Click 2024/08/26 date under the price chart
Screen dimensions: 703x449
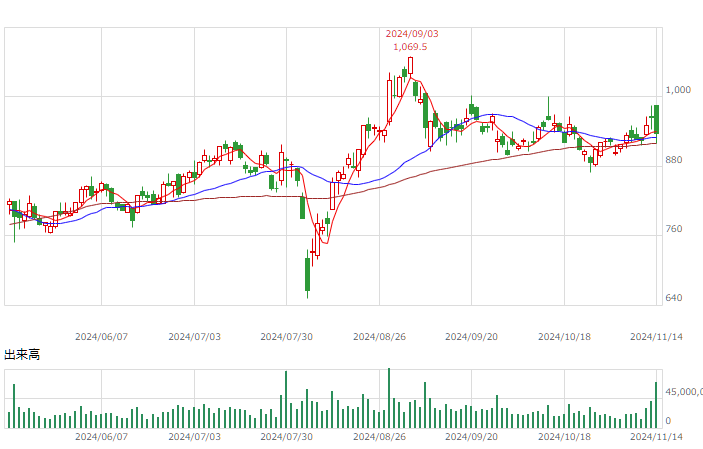tap(379, 337)
